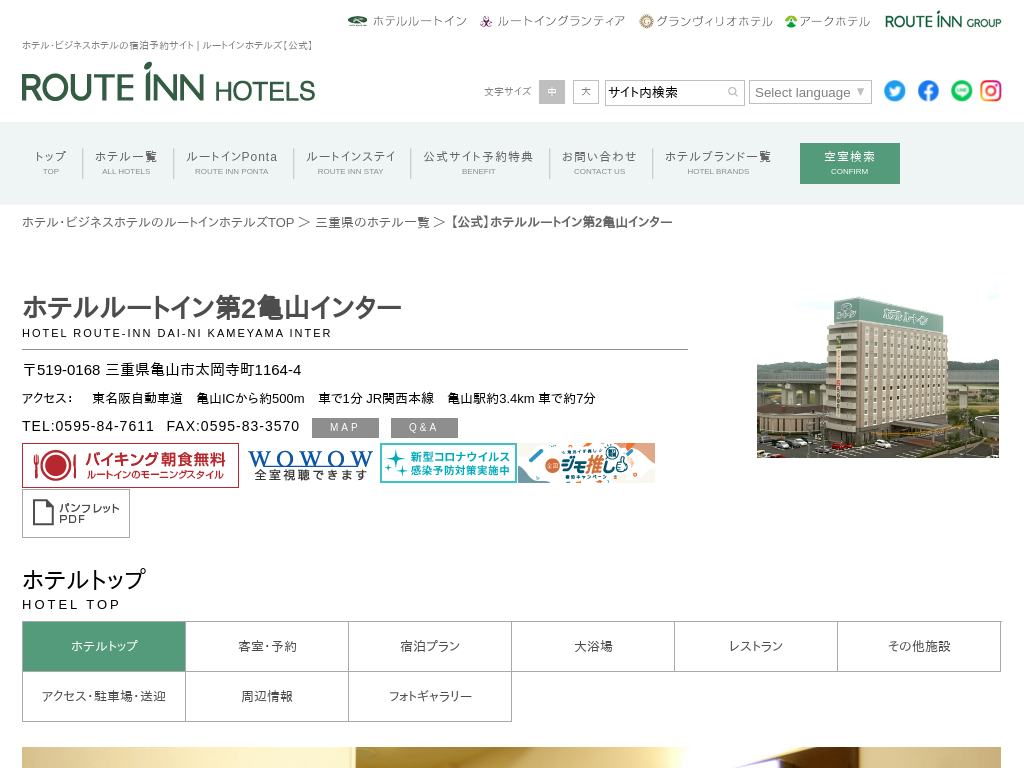Select the 周辺情報 tab
The image size is (1024, 768).
(267, 696)
